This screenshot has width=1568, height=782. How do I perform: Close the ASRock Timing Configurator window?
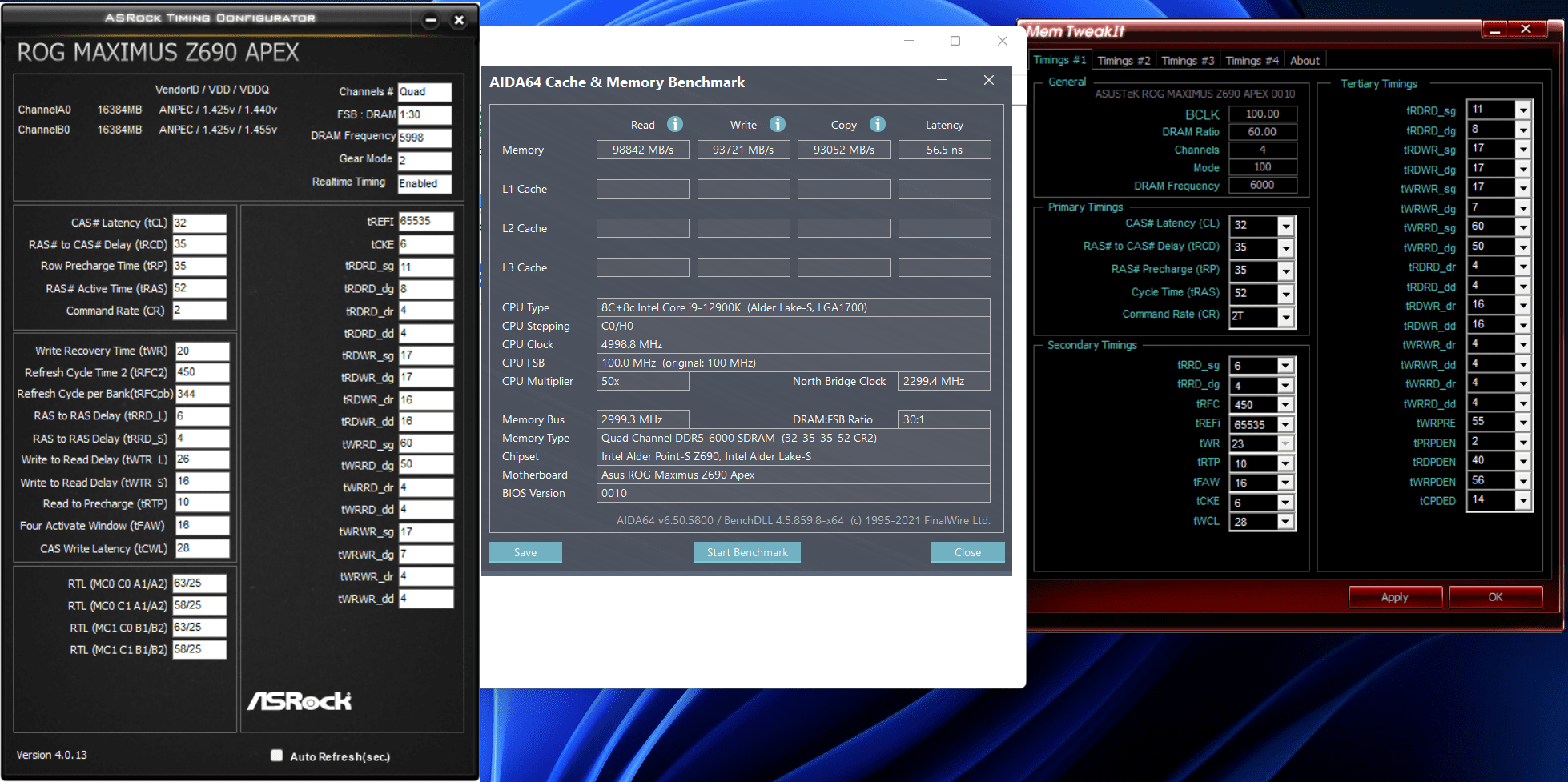tap(459, 20)
